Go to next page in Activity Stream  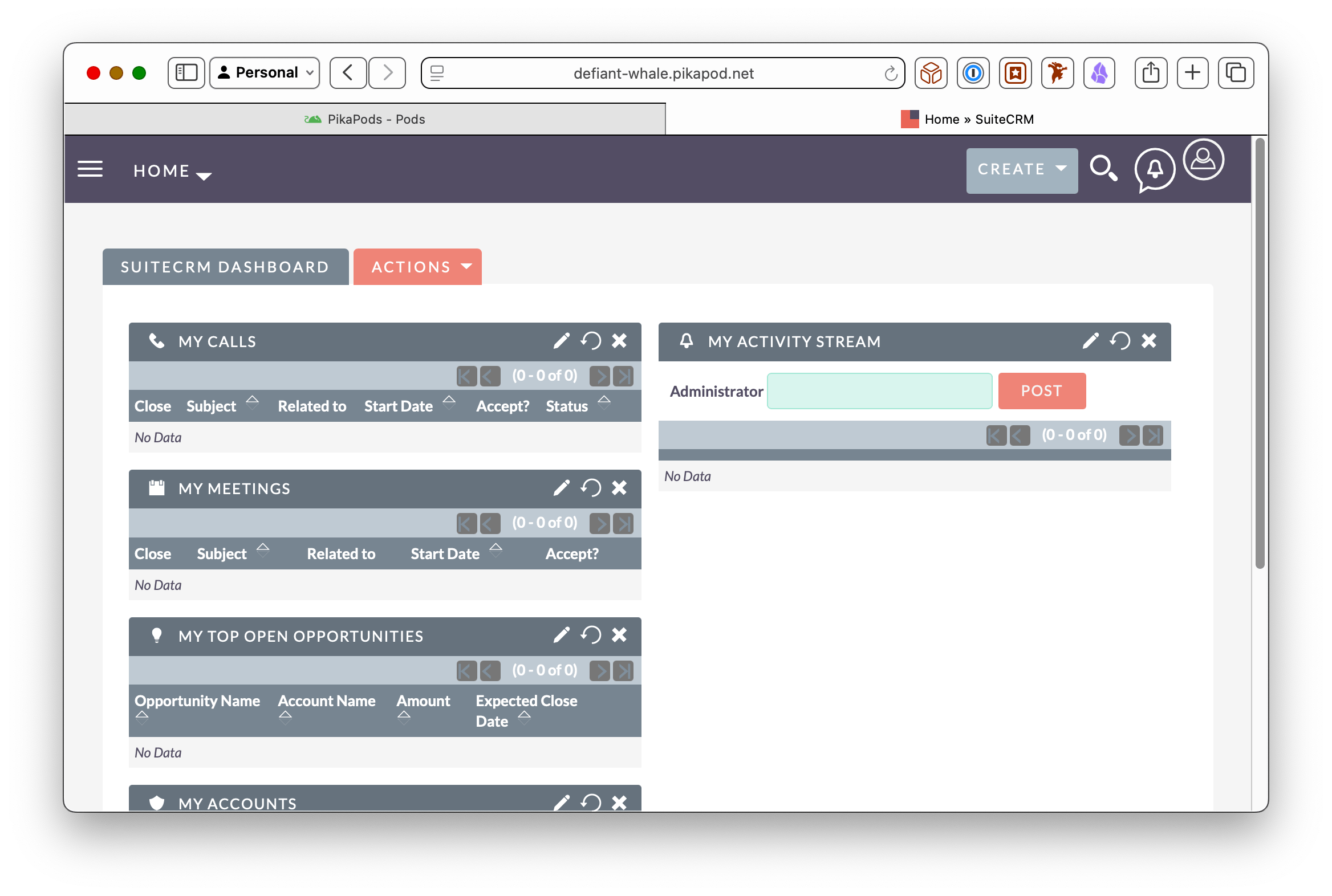(x=1129, y=435)
